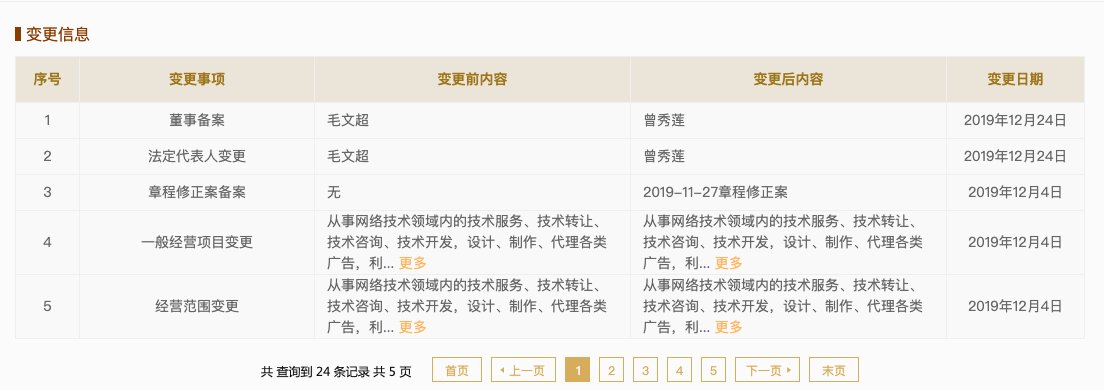This screenshot has height=390, width=1104.
Task: Click after-change description text in row 4
Action: pos(782,242)
